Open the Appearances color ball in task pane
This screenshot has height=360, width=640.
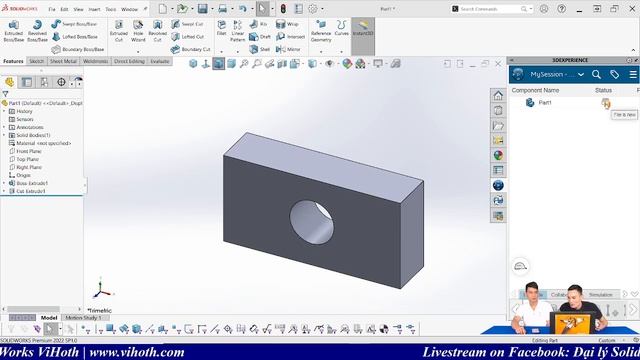point(498,155)
